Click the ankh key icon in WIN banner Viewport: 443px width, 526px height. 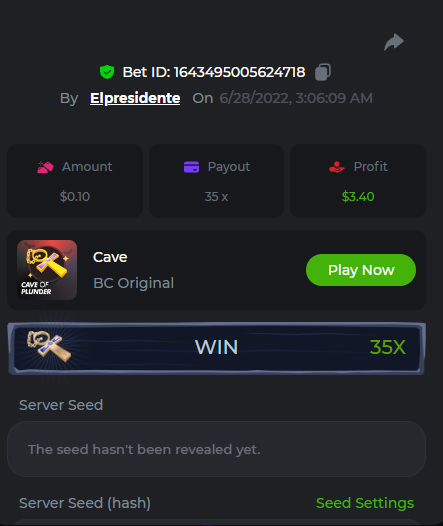click(x=49, y=347)
